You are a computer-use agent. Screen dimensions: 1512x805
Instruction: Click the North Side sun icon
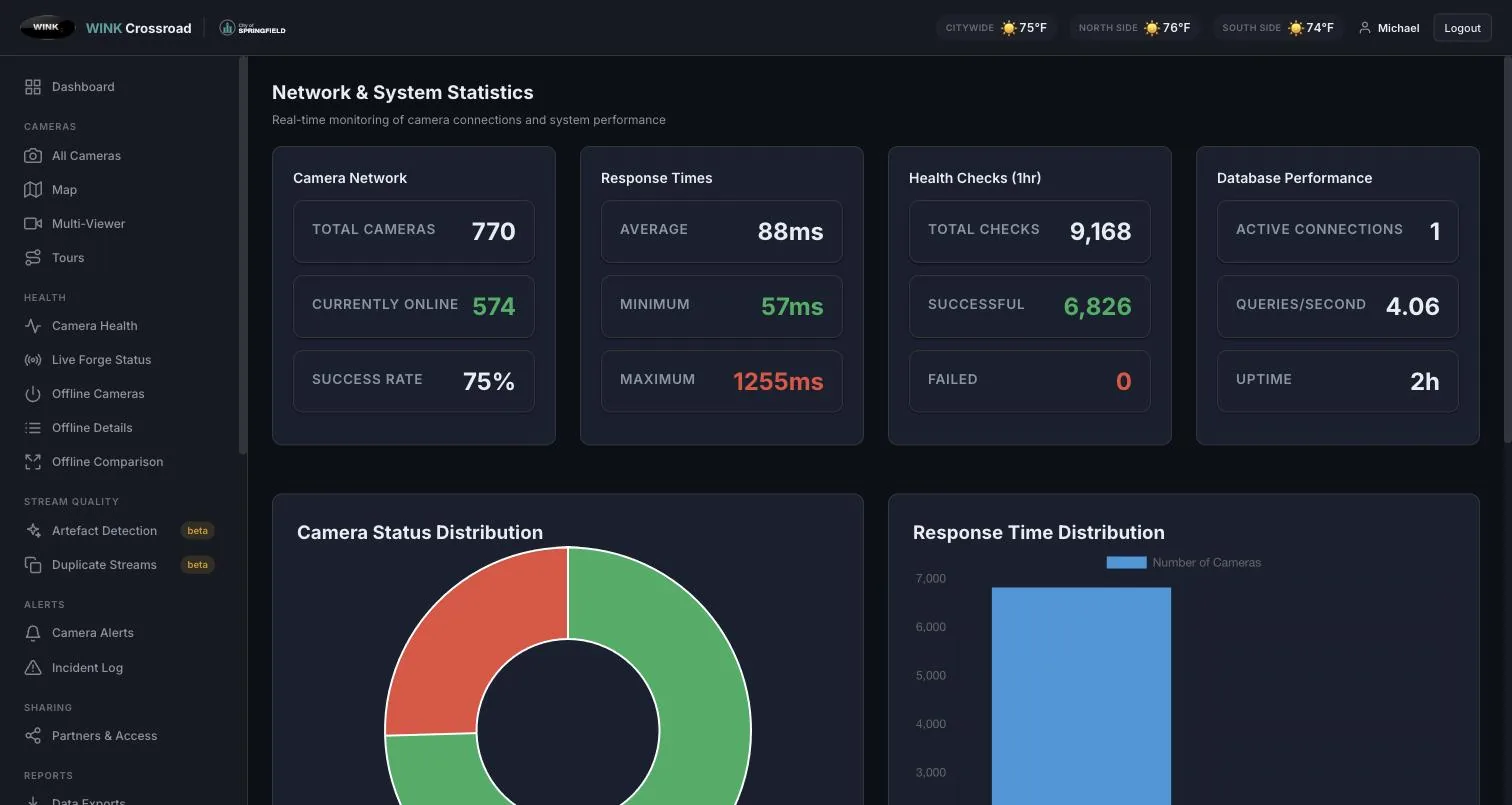[x=1151, y=28]
